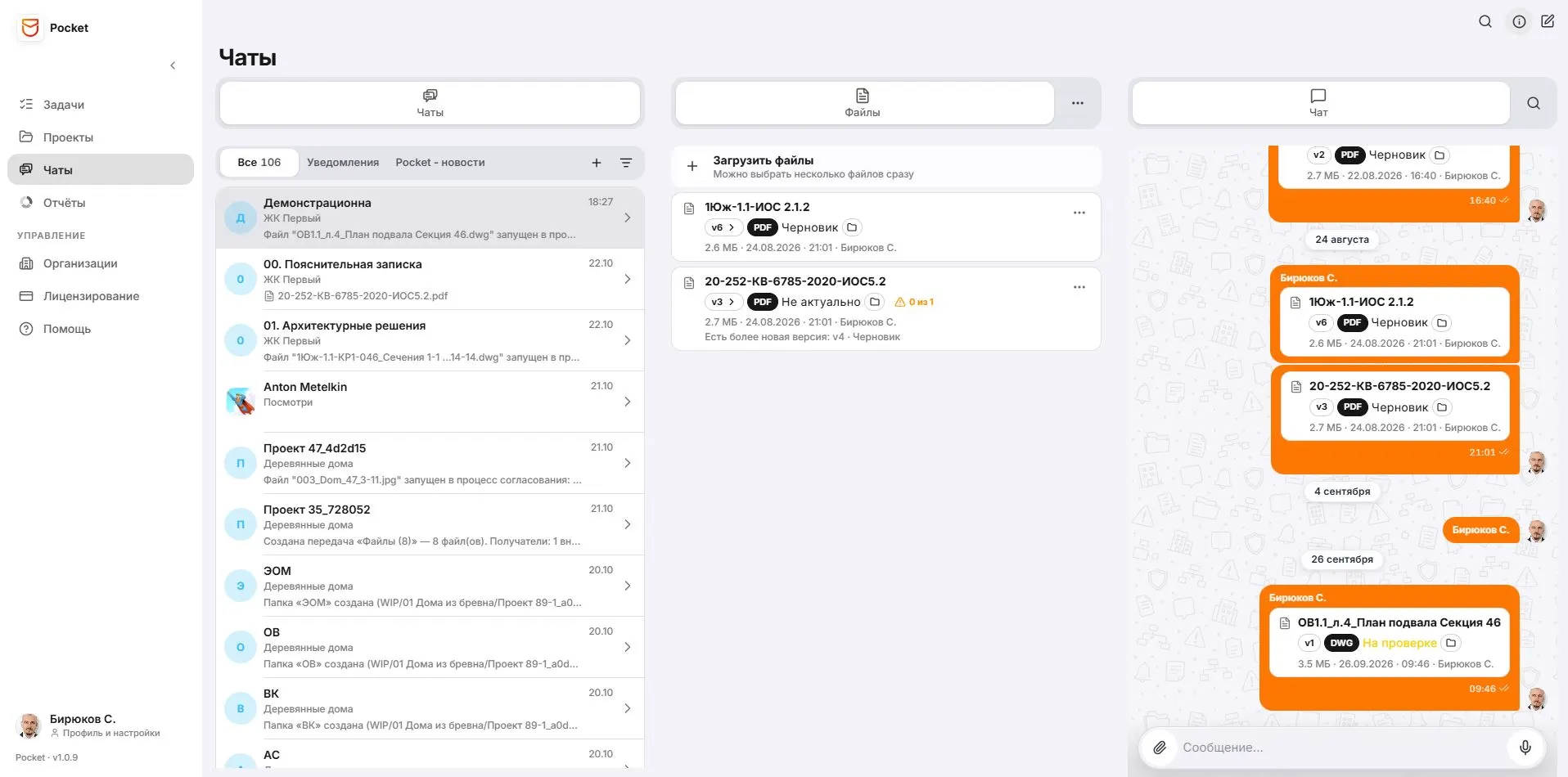
Task: Open options menu for 20-252-КВ-6785-2020-ИОС5.2 file
Action: (1079, 287)
